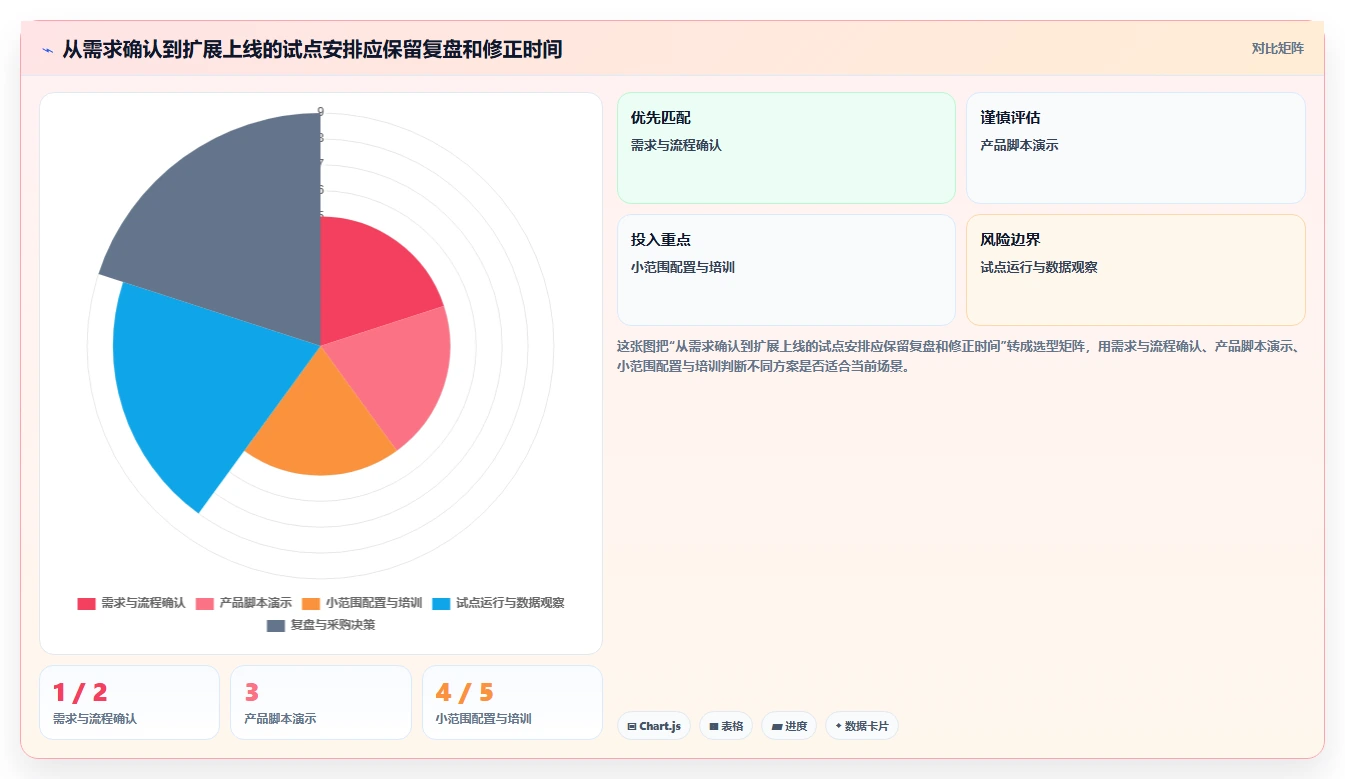Open the 风险边界 card
1345x779 pixels.
click(x=1136, y=270)
